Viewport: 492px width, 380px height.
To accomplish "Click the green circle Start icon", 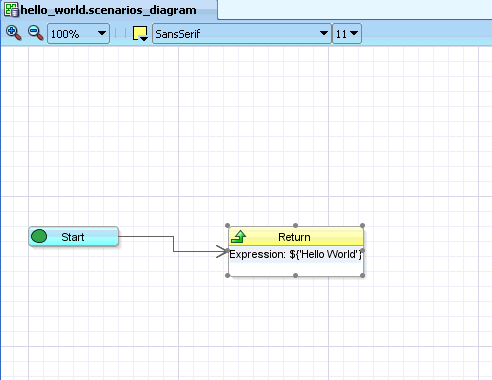I will [x=39, y=237].
